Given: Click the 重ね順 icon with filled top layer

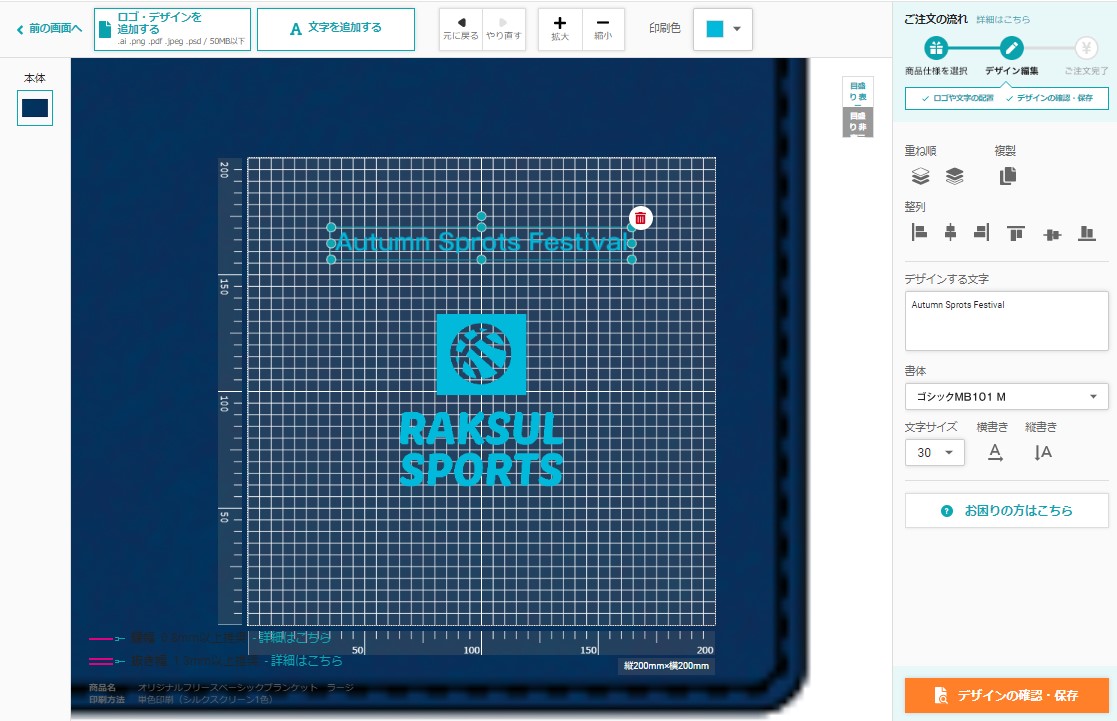Looking at the screenshot, I should pyautogui.click(x=955, y=176).
